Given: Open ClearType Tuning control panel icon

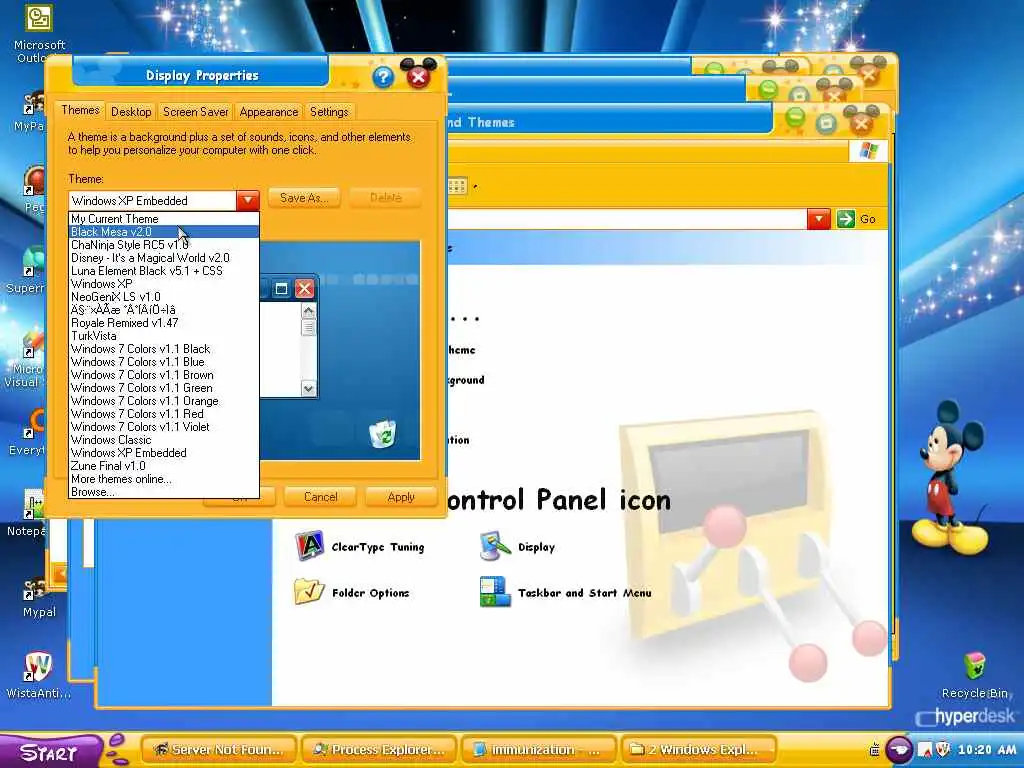Looking at the screenshot, I should pyautogui.click(x=359, y=547).
